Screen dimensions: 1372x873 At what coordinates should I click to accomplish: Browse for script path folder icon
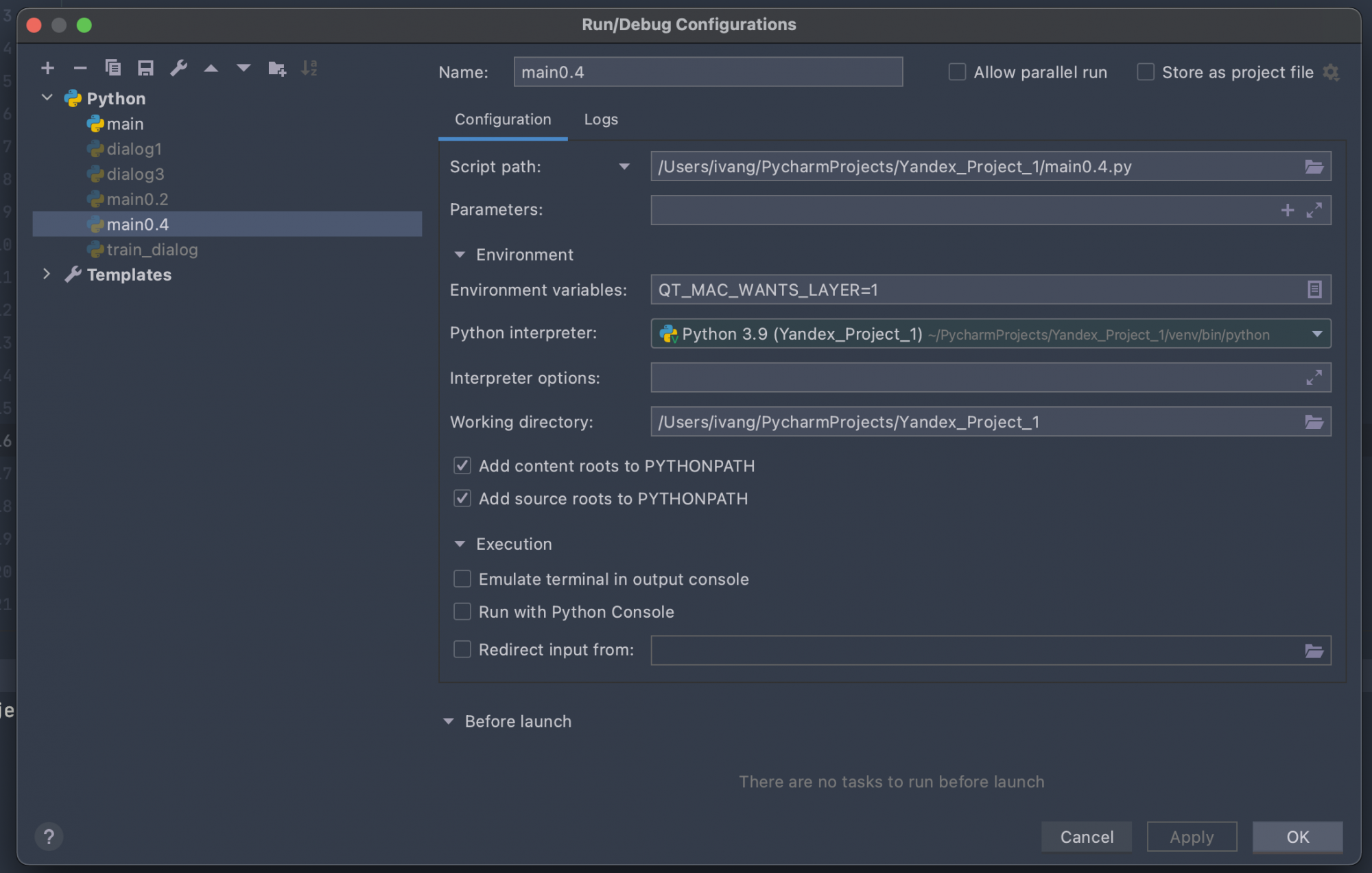coord(1314,167)
